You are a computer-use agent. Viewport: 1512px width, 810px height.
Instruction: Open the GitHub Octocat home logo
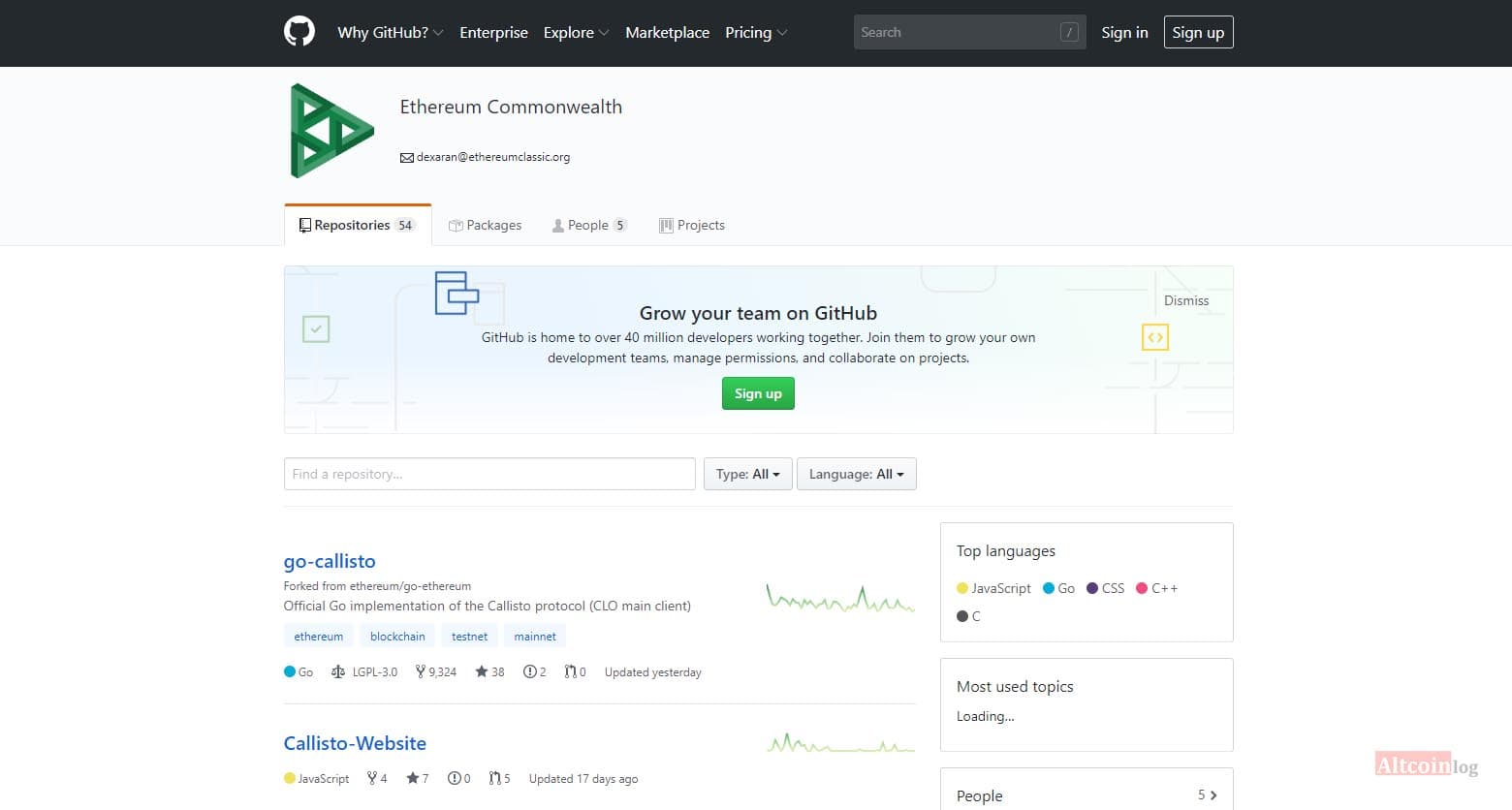coord(299,32)
